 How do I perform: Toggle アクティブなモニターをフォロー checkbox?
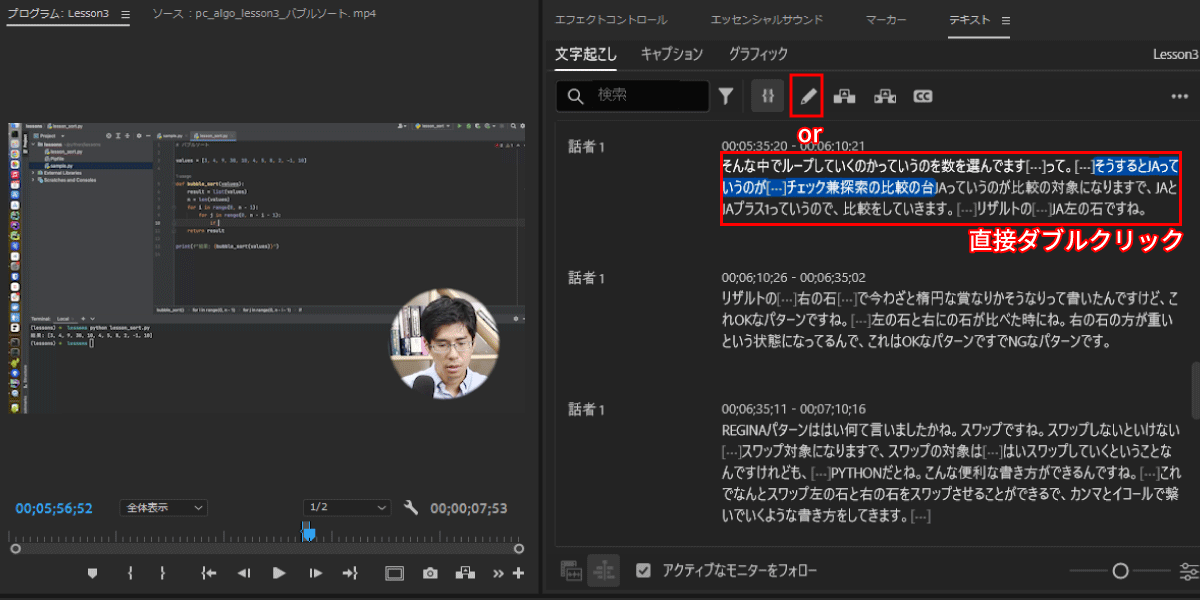coord(644,570)
